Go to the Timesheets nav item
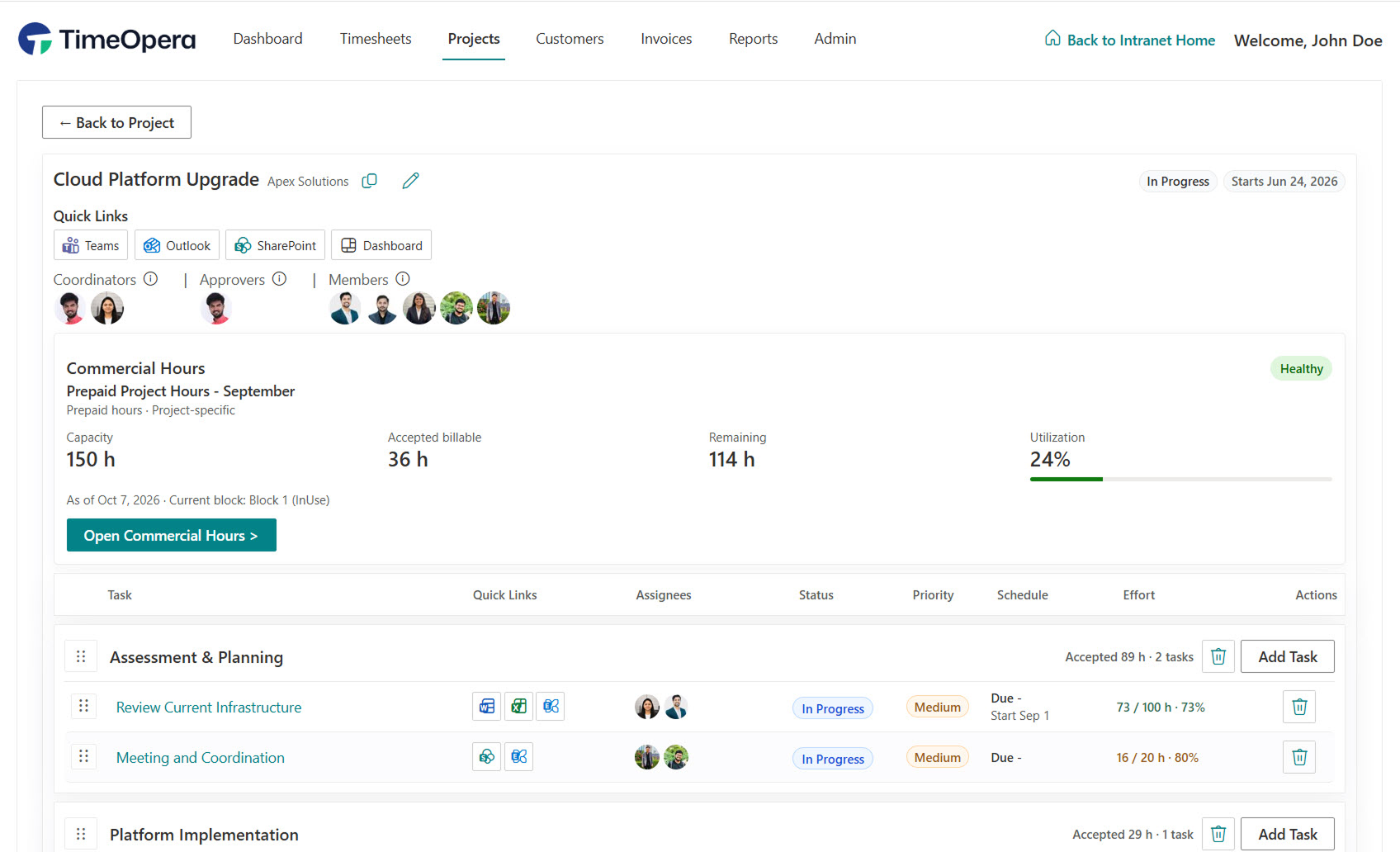 coord(376,39)
